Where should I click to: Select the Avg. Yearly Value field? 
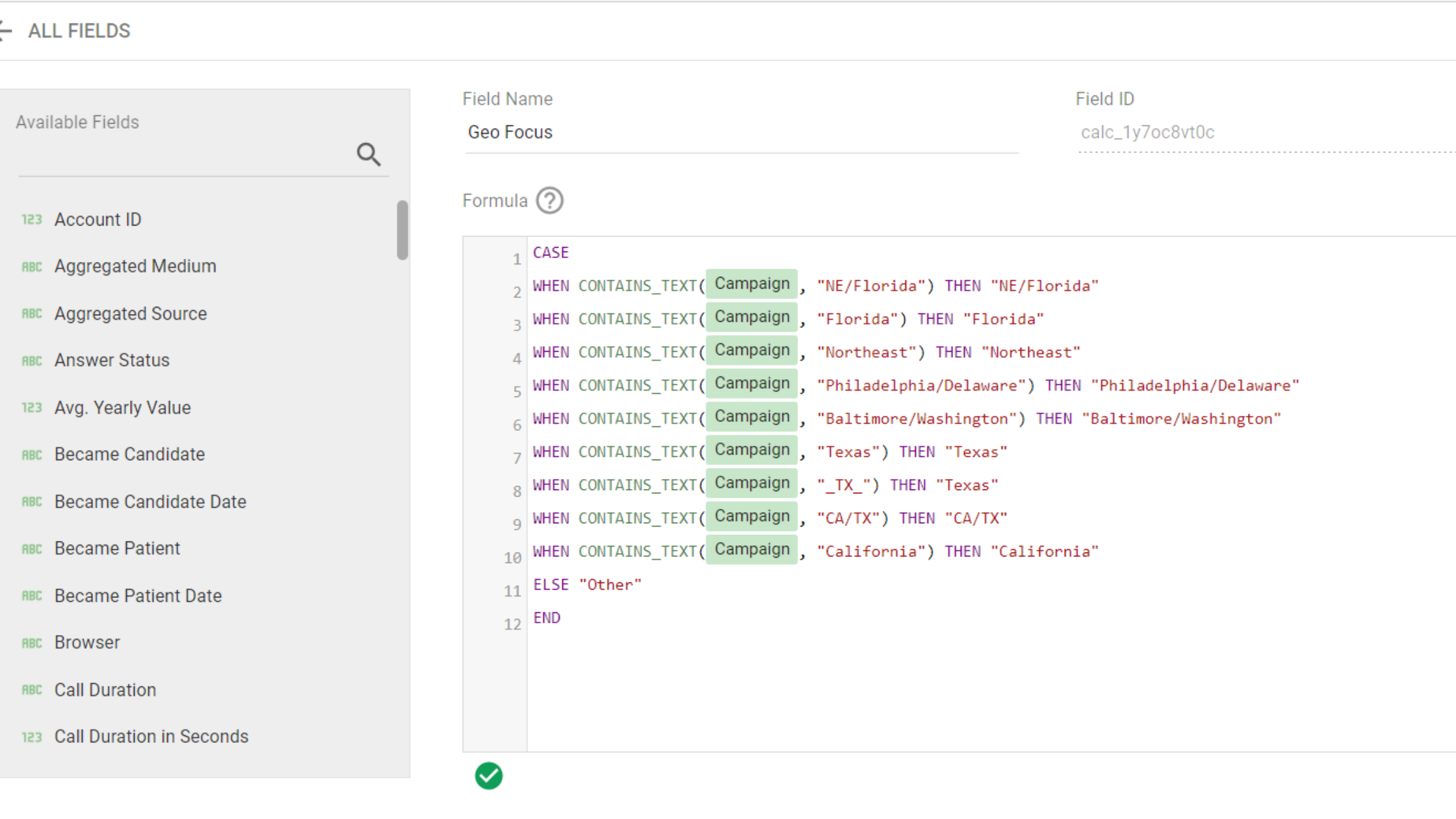pyautogui.click(x=123, y=408)
